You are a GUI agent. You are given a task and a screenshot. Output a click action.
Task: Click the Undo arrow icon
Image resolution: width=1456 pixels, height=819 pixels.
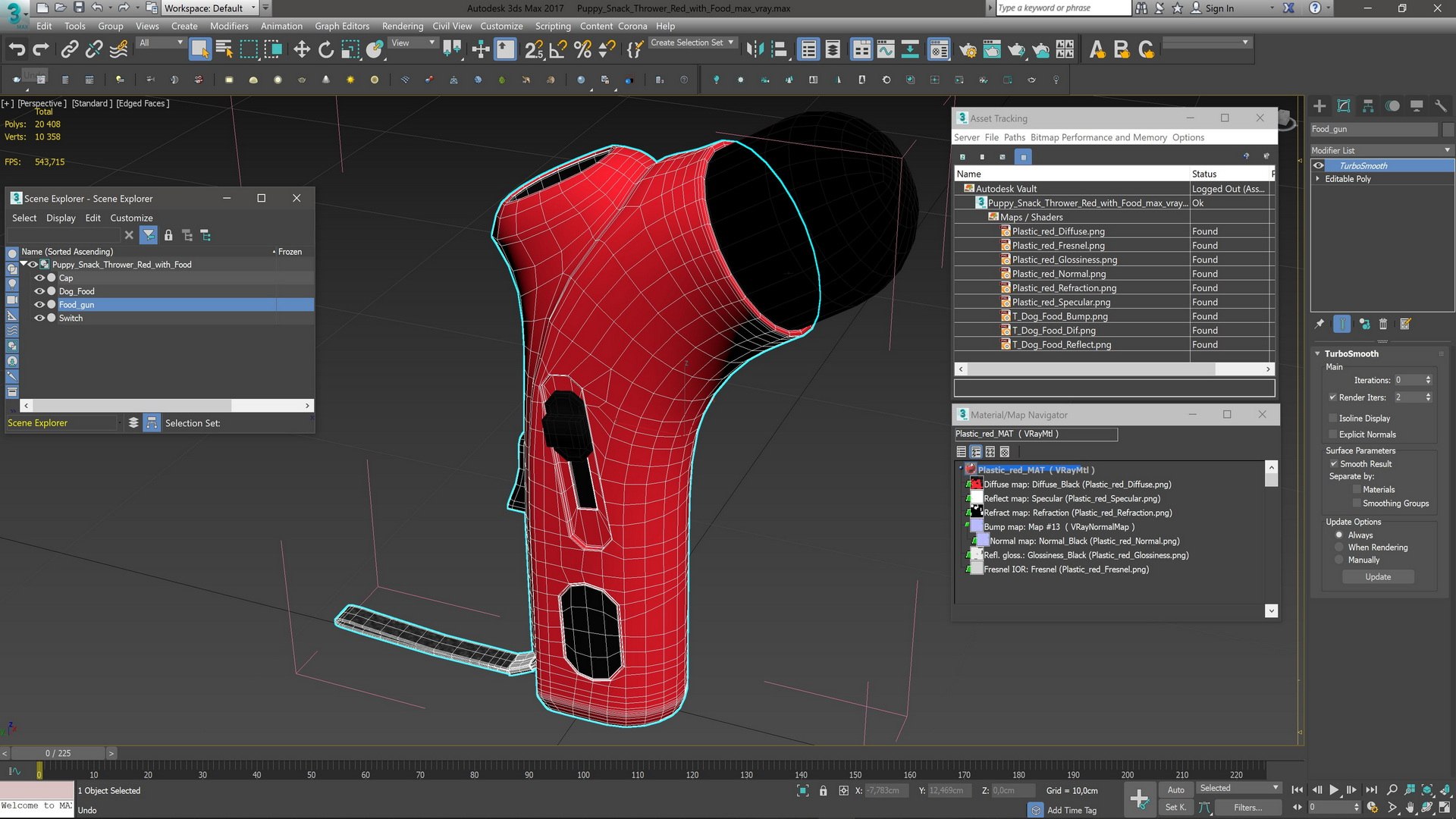[17, 50]
